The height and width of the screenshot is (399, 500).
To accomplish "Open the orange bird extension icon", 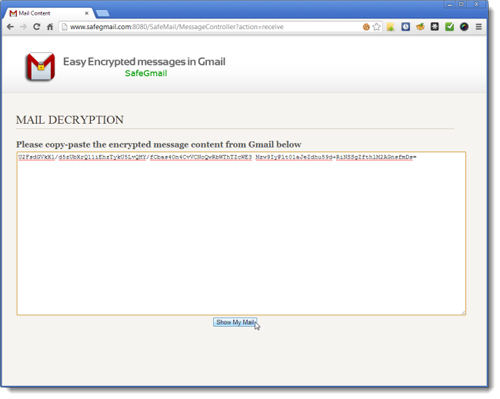I will [x=420, y=27].
